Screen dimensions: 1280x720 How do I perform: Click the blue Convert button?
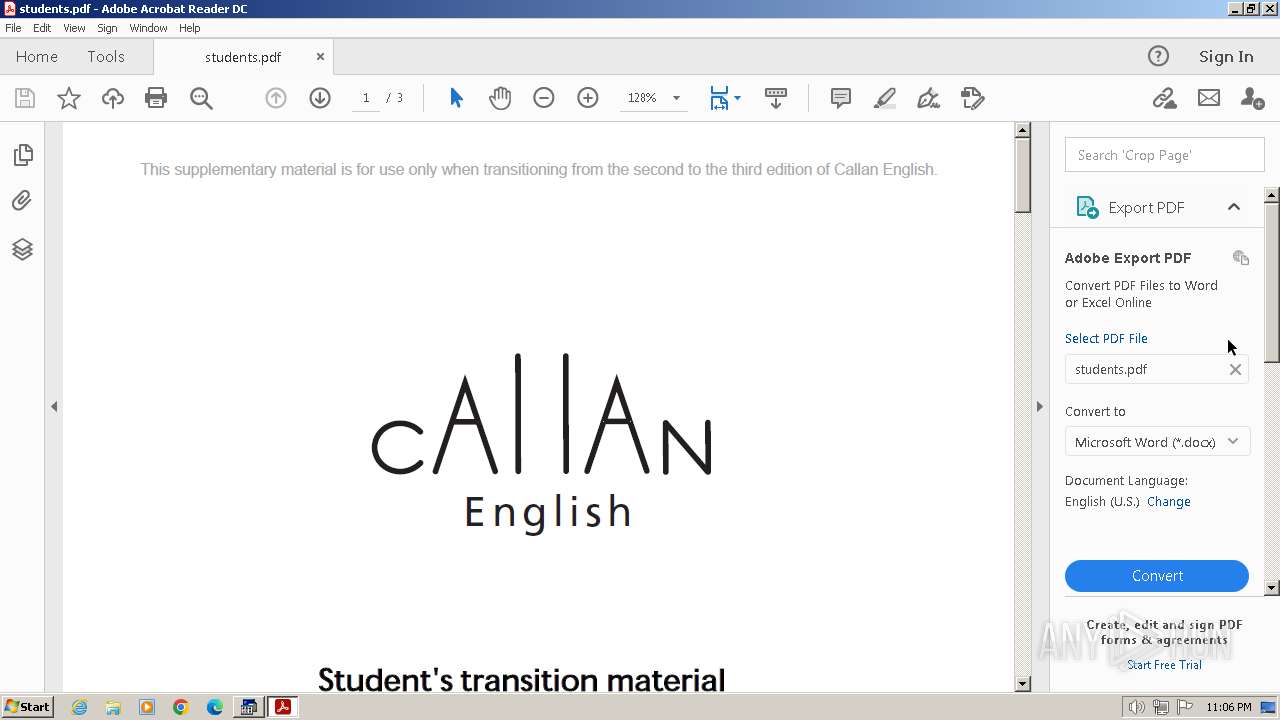pyautogui.click(x=1157, y=576)
